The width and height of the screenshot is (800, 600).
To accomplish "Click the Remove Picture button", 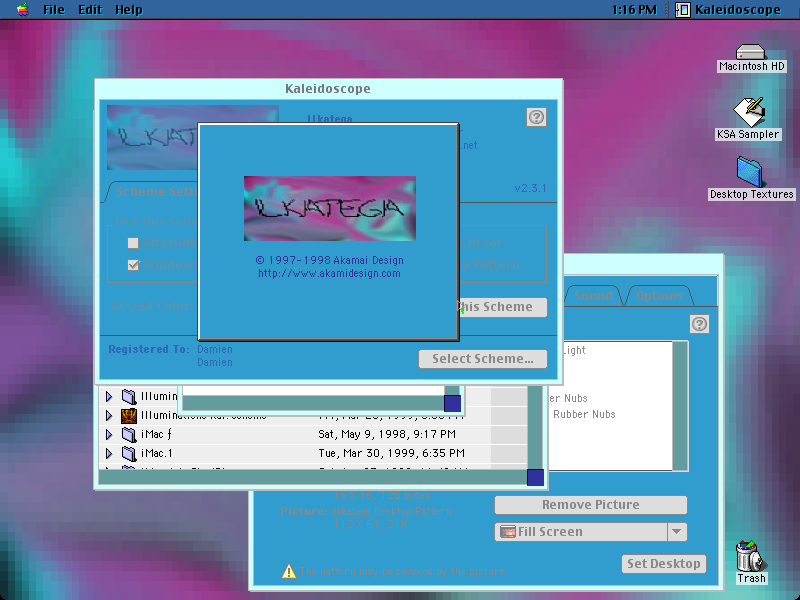I will [591, 505].
